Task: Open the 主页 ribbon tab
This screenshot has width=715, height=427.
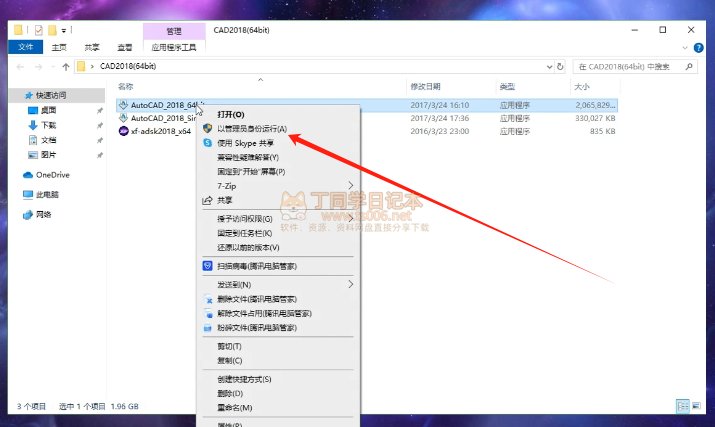Action: (59, 47)
